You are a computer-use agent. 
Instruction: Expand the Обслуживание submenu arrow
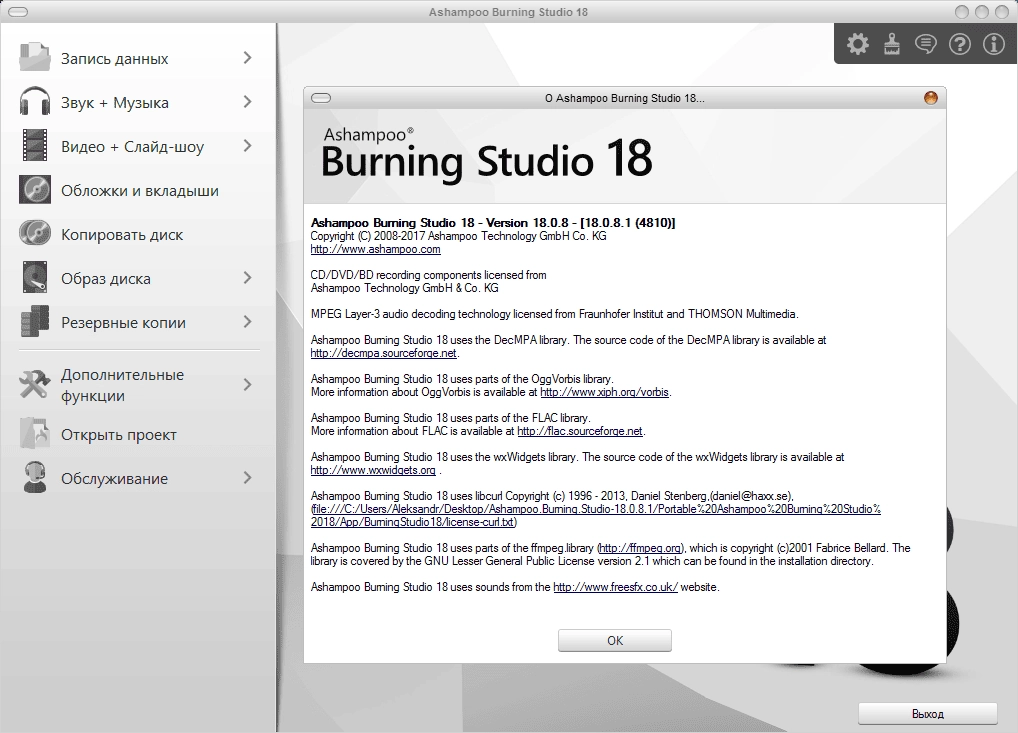point(247,478)
